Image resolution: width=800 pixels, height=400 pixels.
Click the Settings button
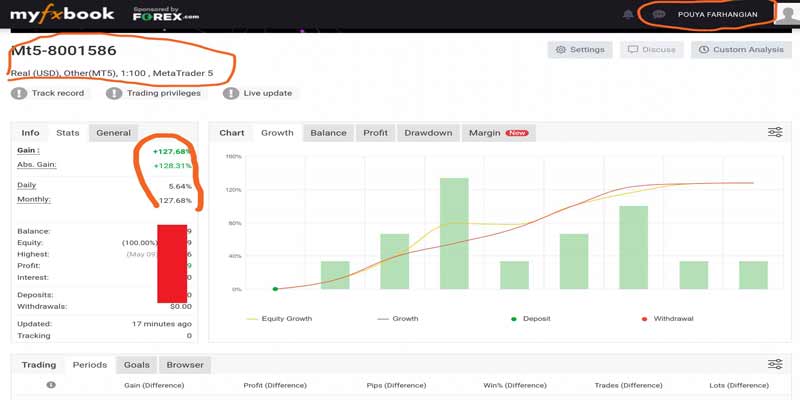coord(580,49)
